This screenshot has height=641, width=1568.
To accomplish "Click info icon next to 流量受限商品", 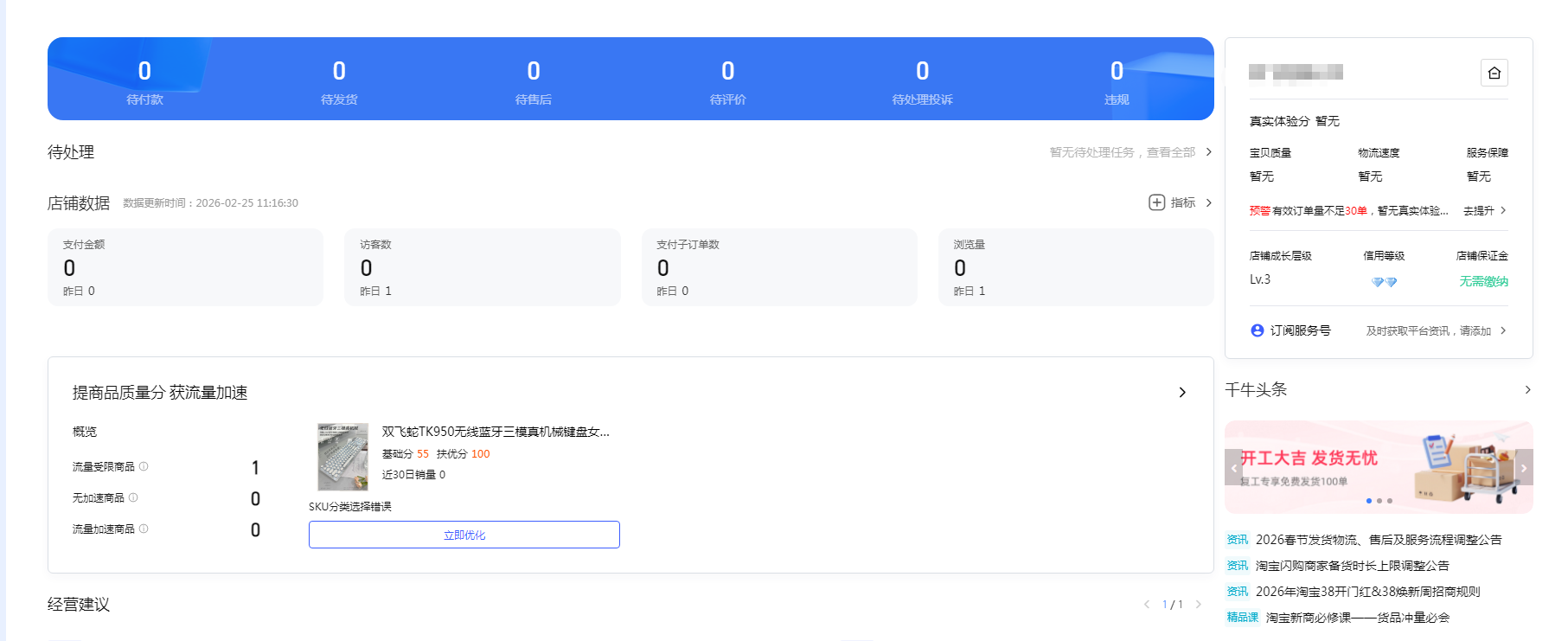I will pyautogui.click(x=144, y=466).
